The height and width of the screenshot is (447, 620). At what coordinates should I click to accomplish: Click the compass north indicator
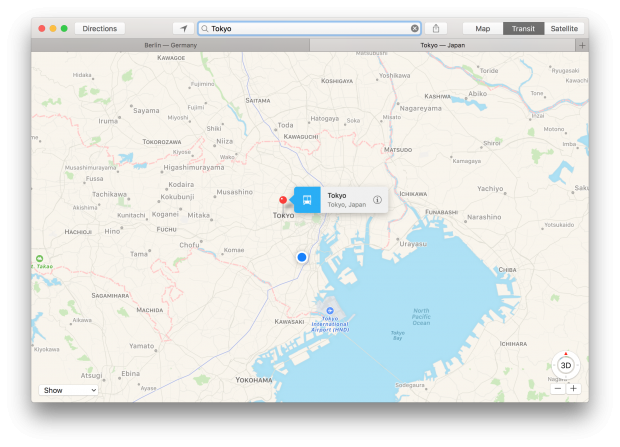(566, 354)
